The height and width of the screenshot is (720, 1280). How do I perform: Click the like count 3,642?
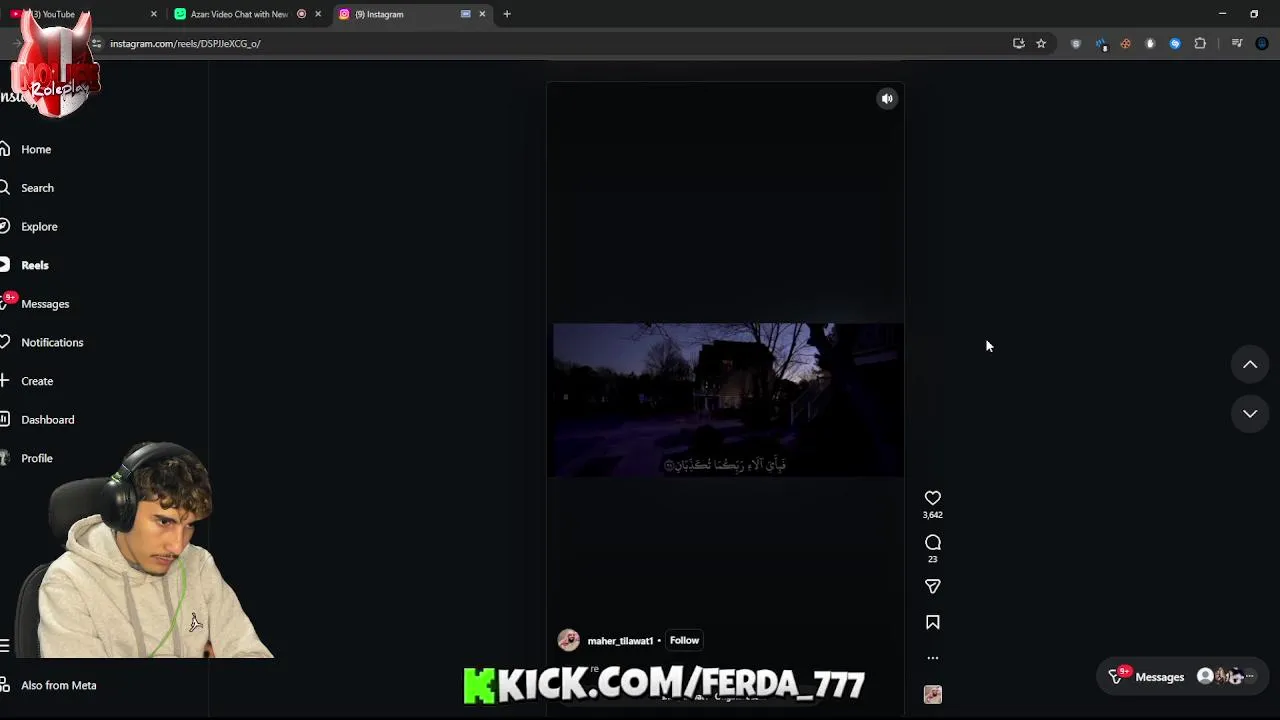tap(932, 515)
